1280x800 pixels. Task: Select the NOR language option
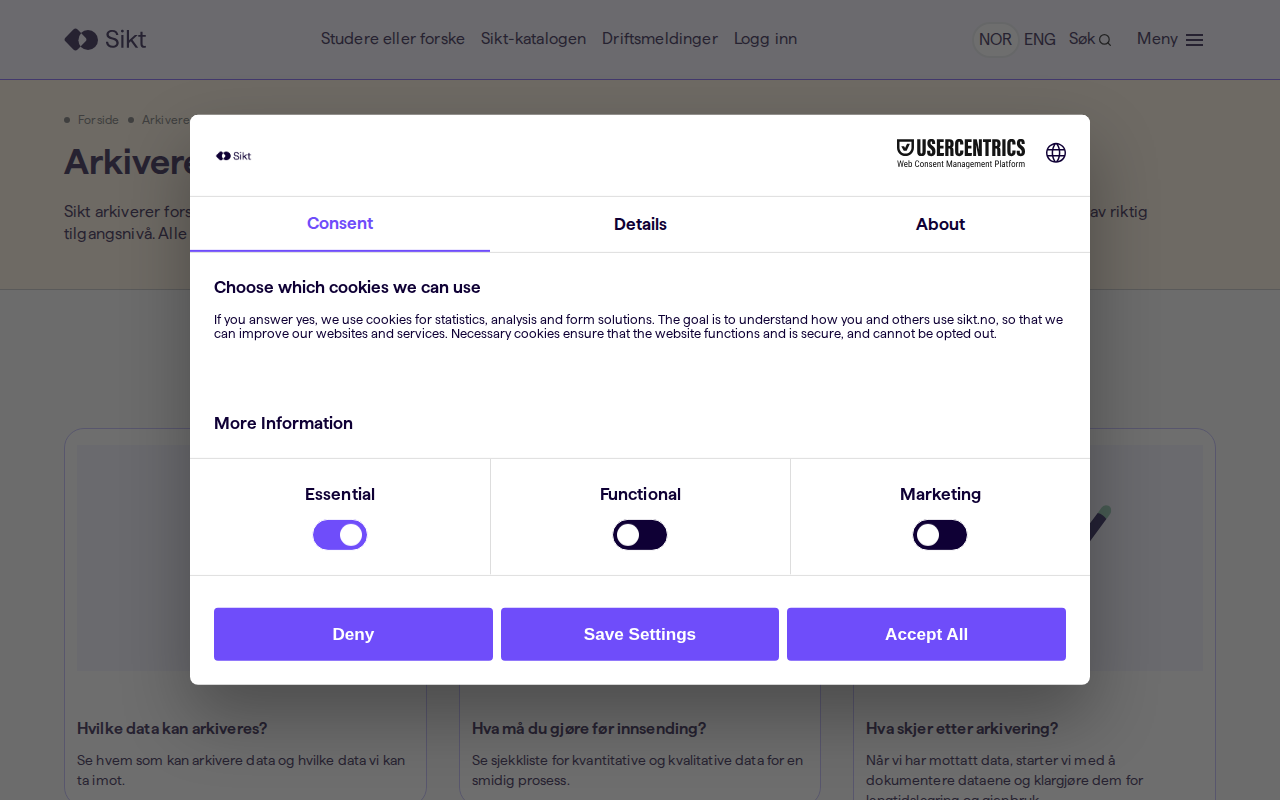[x=995, y=39]
